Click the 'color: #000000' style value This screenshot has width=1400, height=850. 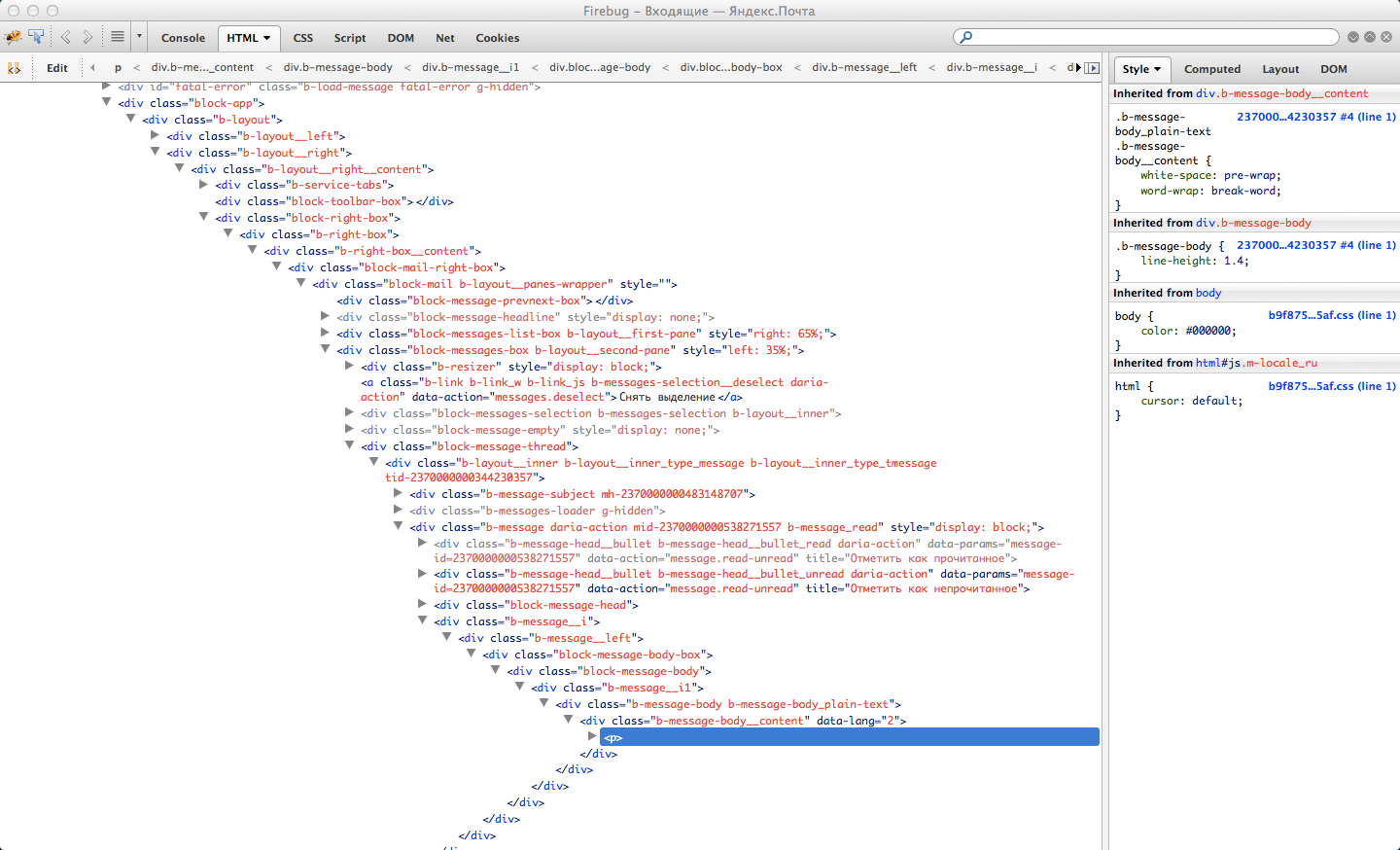coord(1207,331)
